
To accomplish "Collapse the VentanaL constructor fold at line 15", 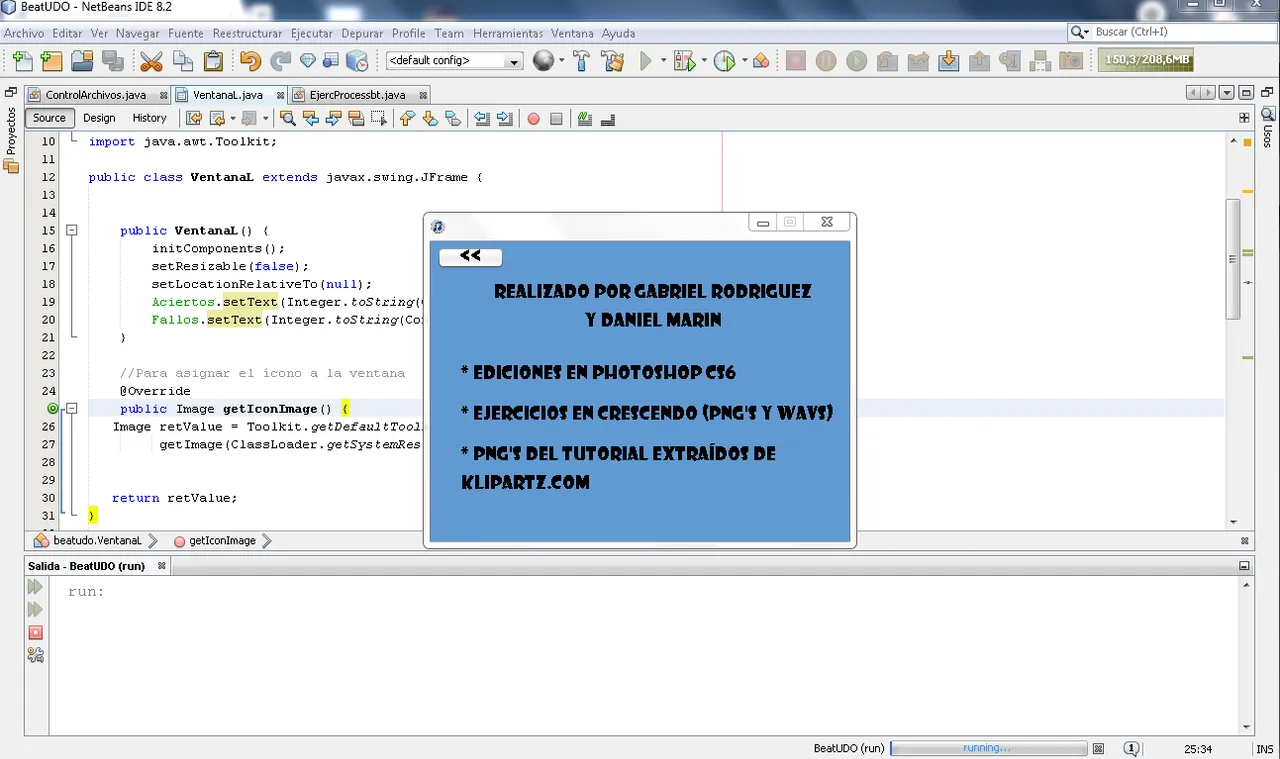I will point(71,230).
